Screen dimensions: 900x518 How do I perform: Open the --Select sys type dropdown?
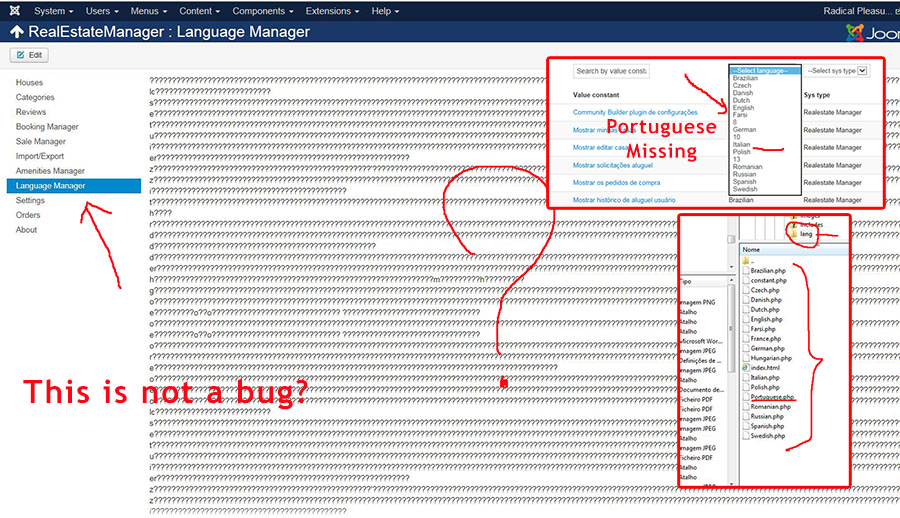(836, 71)
